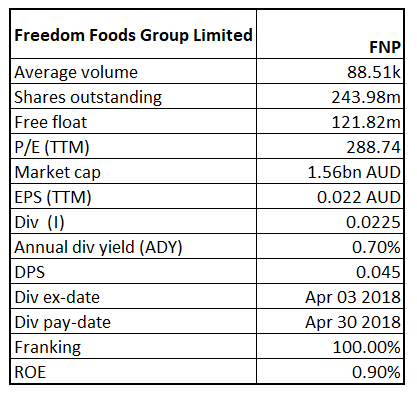Click the FNP ticker cell

pyautogui.click(x=330, y=34)
